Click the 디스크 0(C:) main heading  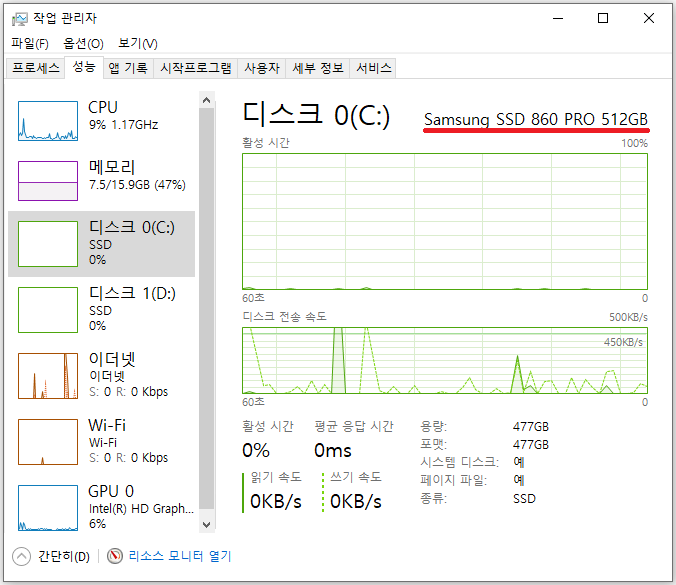point(316,115)
